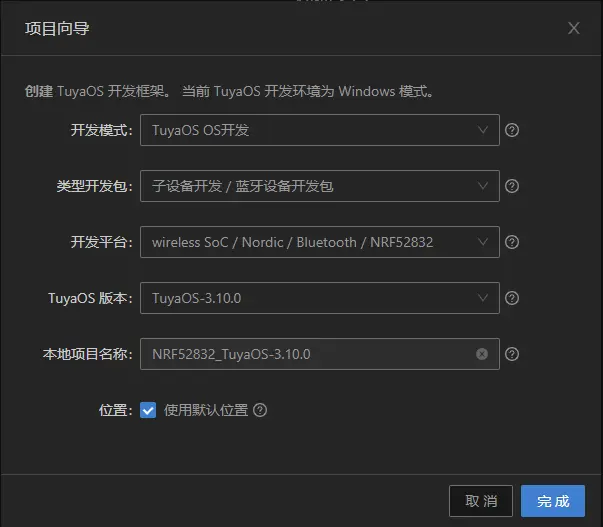Click the 完成 button
This screenshot has width=603, height=527.
tap(553, 501)
